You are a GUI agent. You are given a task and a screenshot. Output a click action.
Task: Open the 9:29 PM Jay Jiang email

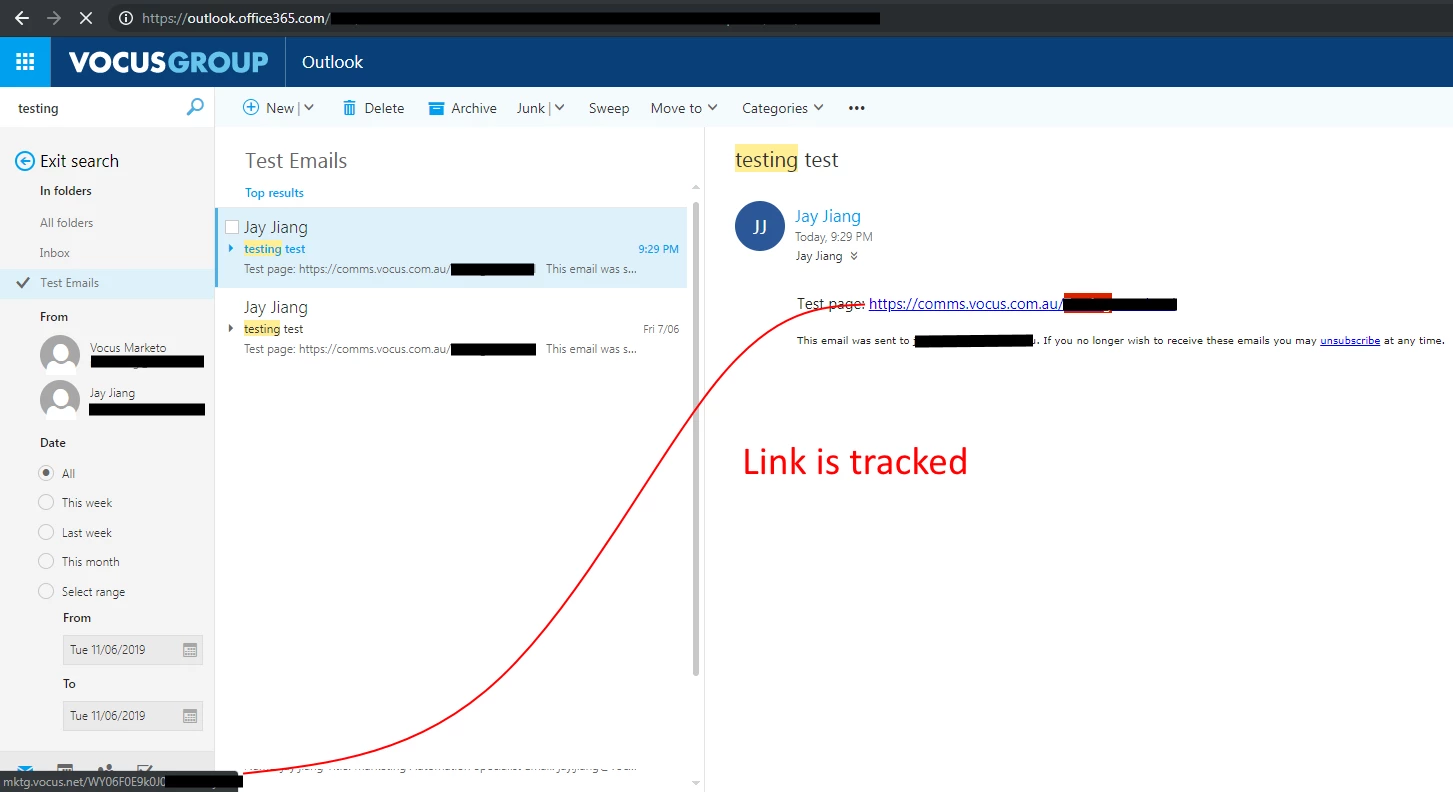(x=451, y=248)
